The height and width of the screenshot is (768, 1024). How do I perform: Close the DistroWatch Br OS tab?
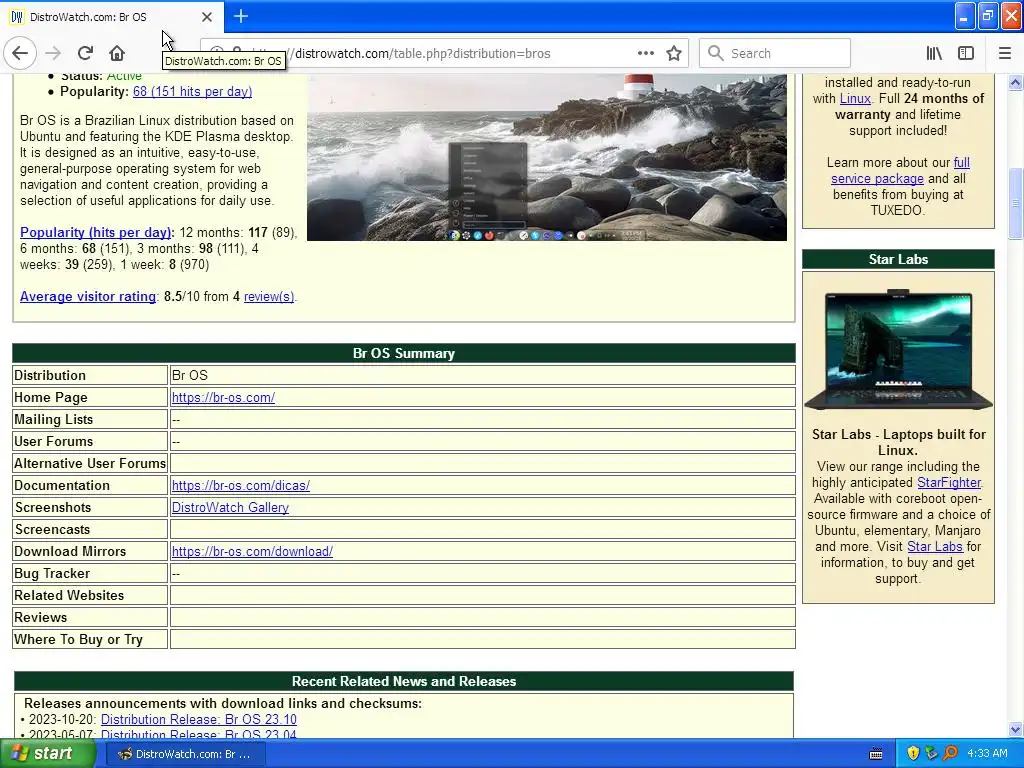tap(207, 17)
